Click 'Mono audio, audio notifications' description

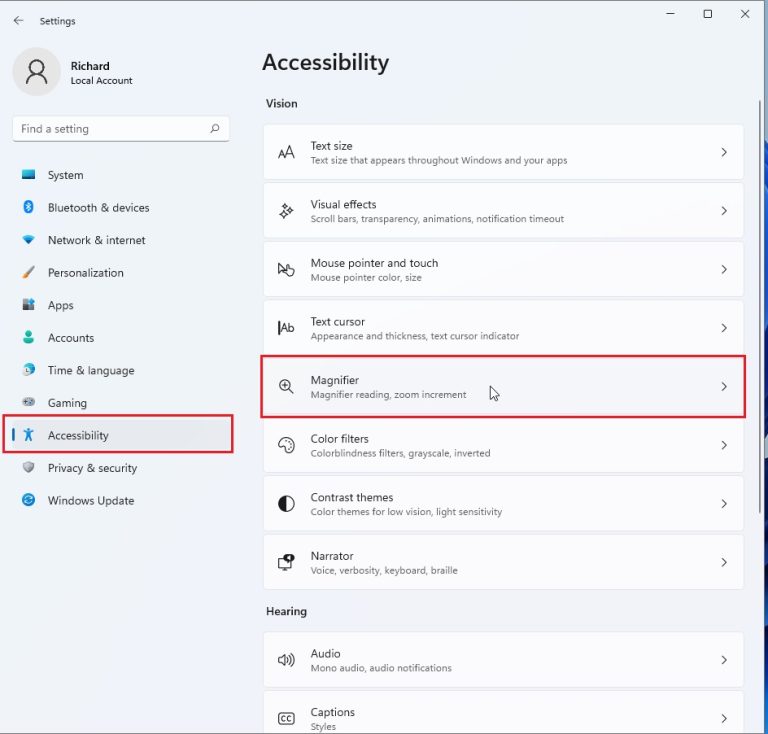pyautogui.click(x=381, y=668)
